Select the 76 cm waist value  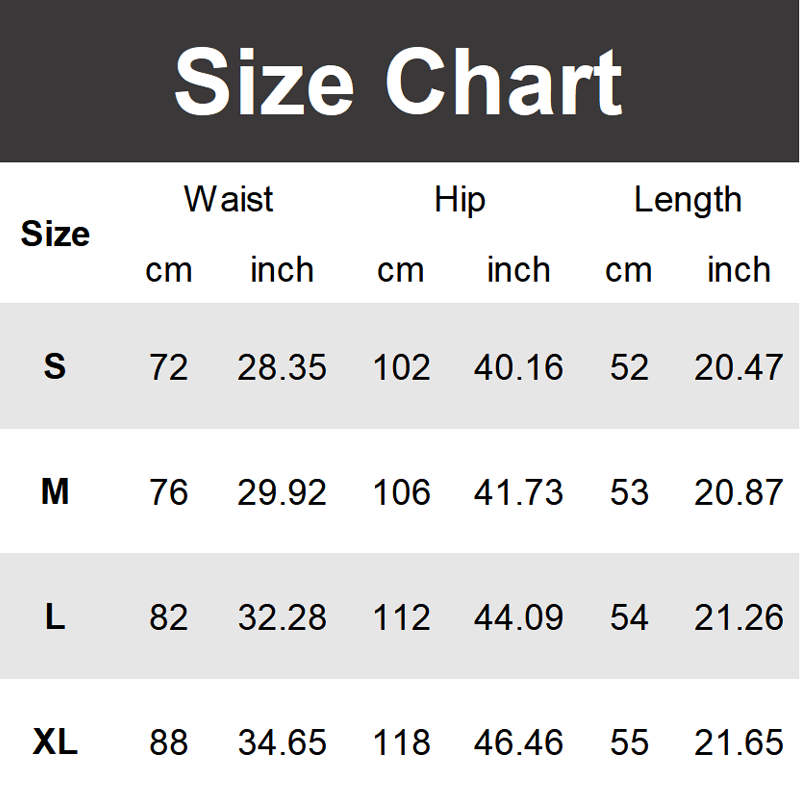click(168, 492)
